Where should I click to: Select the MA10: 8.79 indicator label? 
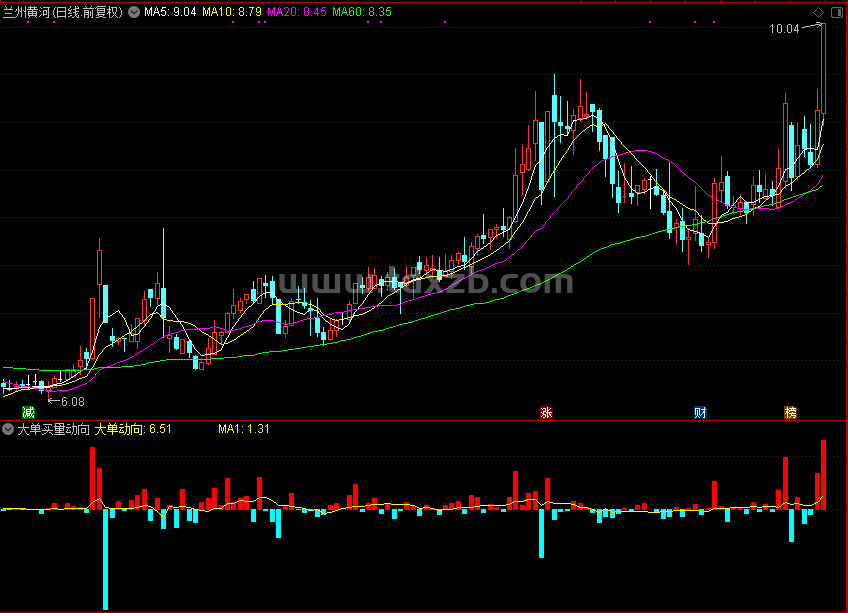tap(232, 12)
